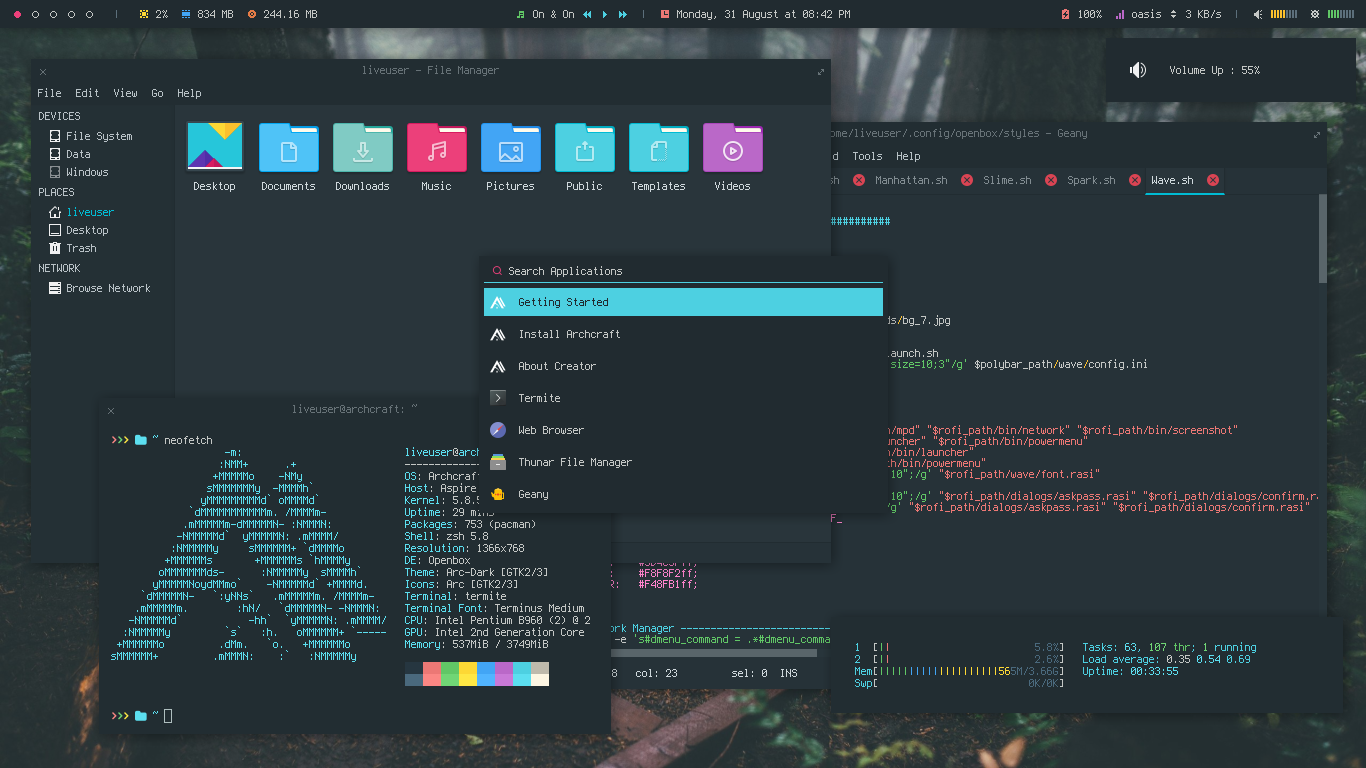Click the active pink workspace indicator

(17, 15)
